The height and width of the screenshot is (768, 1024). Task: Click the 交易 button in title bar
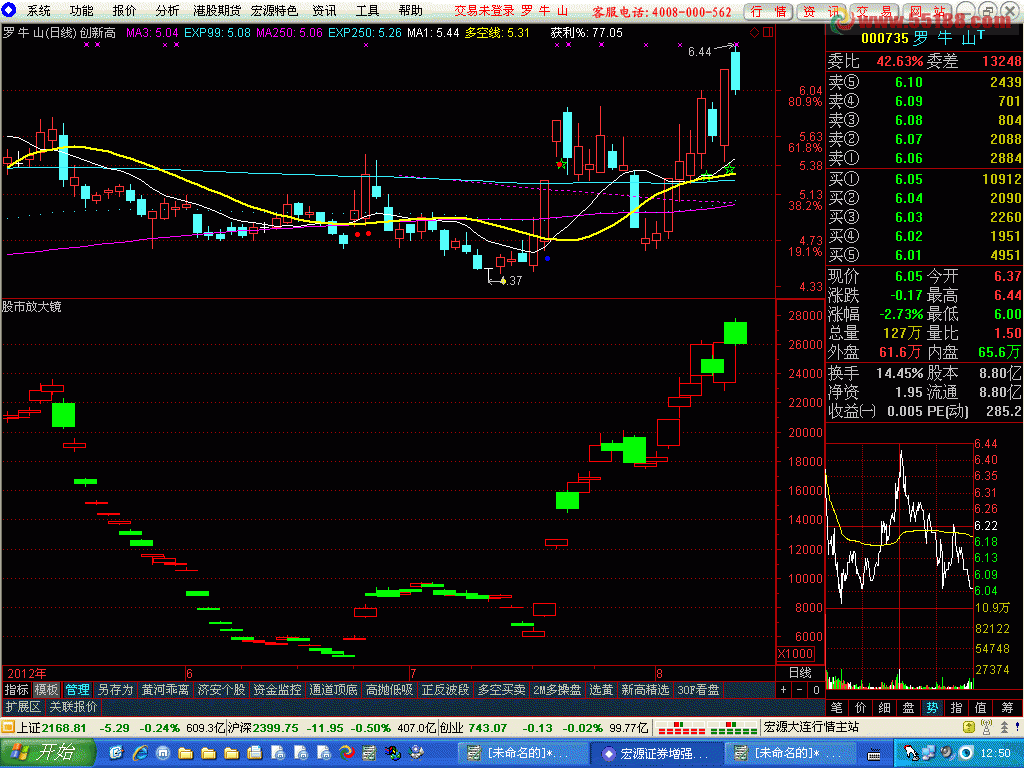click(x=874, y=11)
